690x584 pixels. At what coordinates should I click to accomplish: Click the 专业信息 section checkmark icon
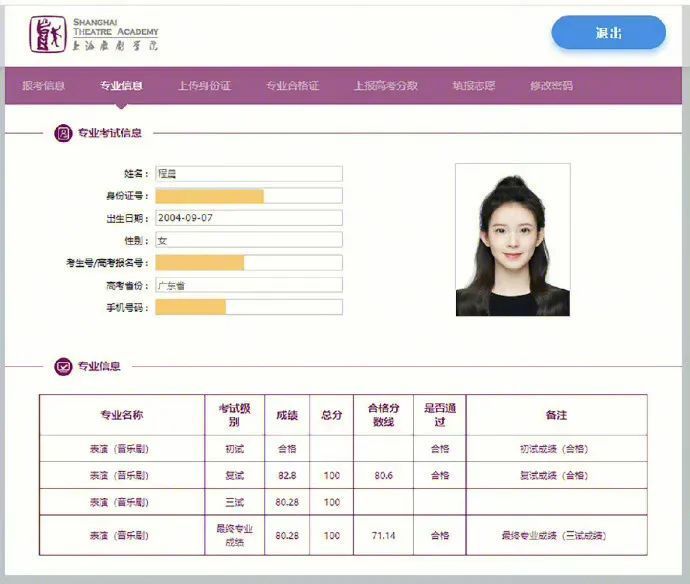point(63,366)
